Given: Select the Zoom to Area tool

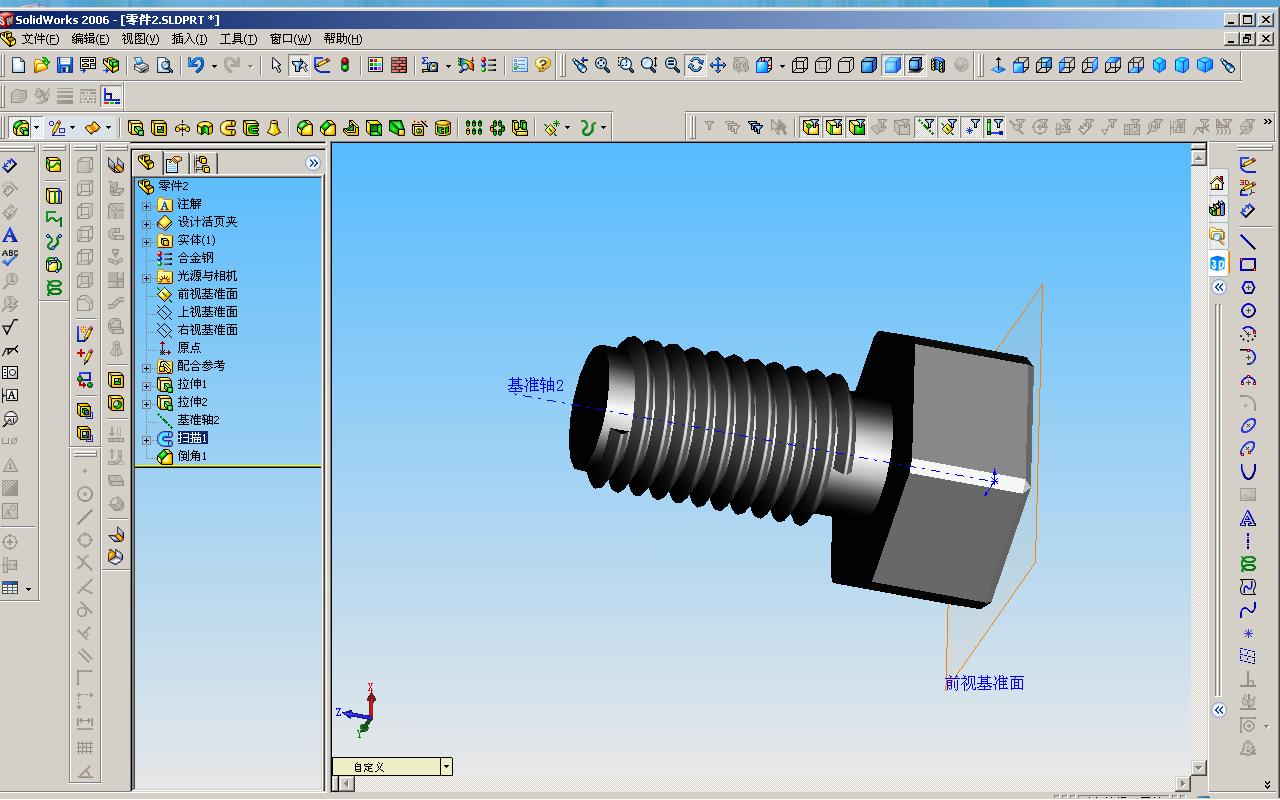Looking at the screenshot, I should click(x=625, y=65).
